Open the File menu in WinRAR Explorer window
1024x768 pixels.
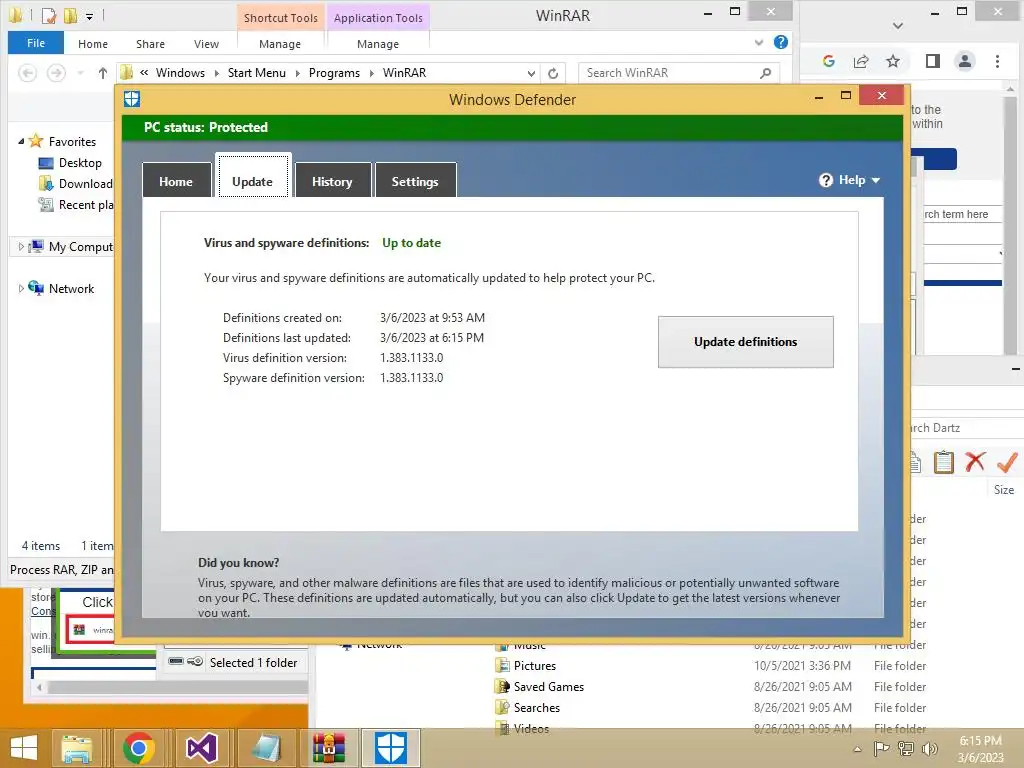(x=36, y=43)
